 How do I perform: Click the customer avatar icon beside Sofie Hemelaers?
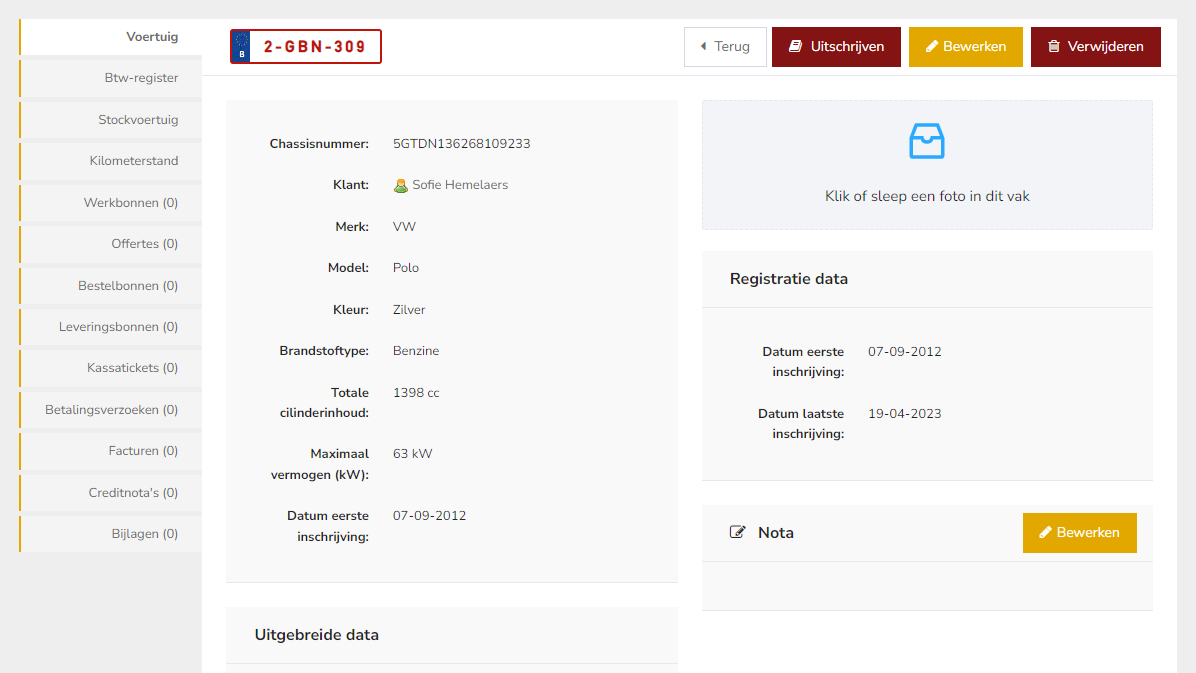click(x=401, y=185)
